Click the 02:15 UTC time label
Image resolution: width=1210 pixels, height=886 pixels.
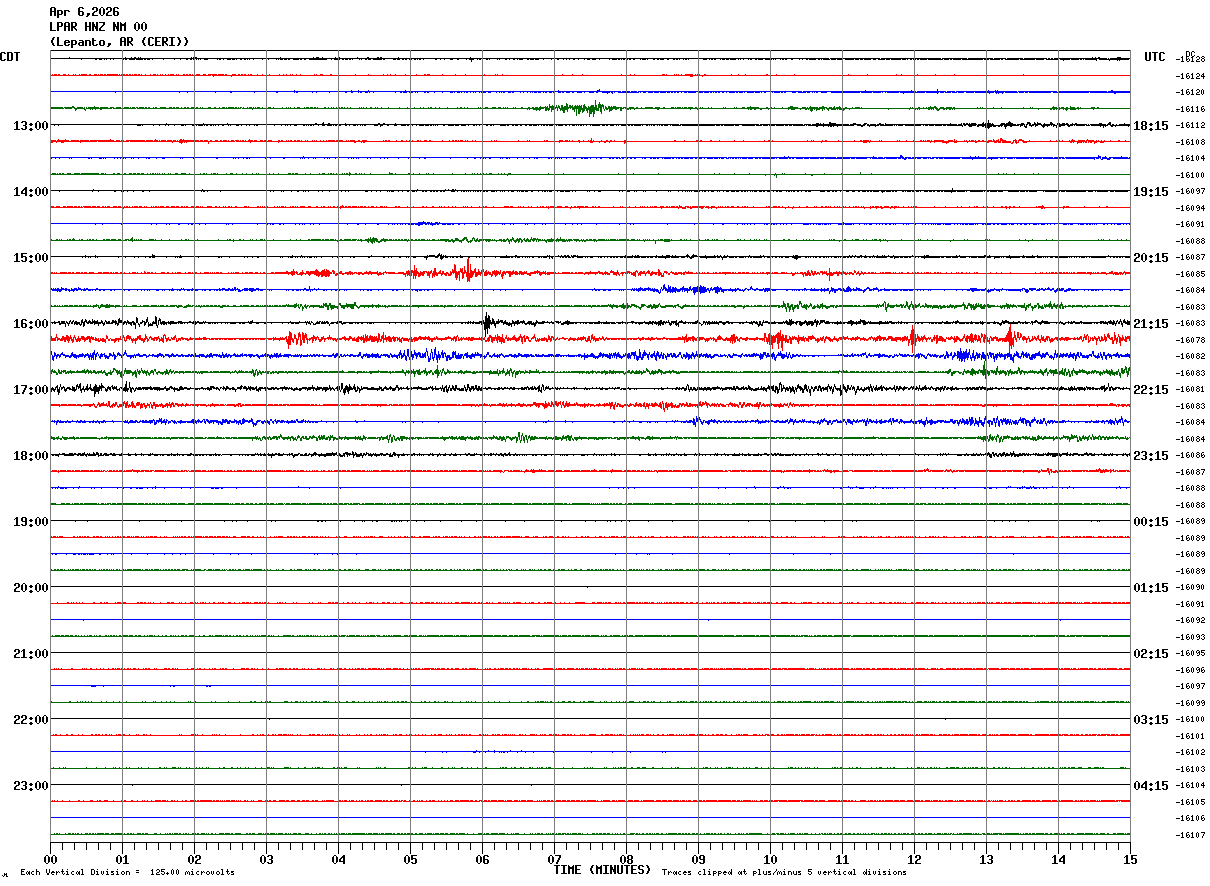pos(1151,654)
